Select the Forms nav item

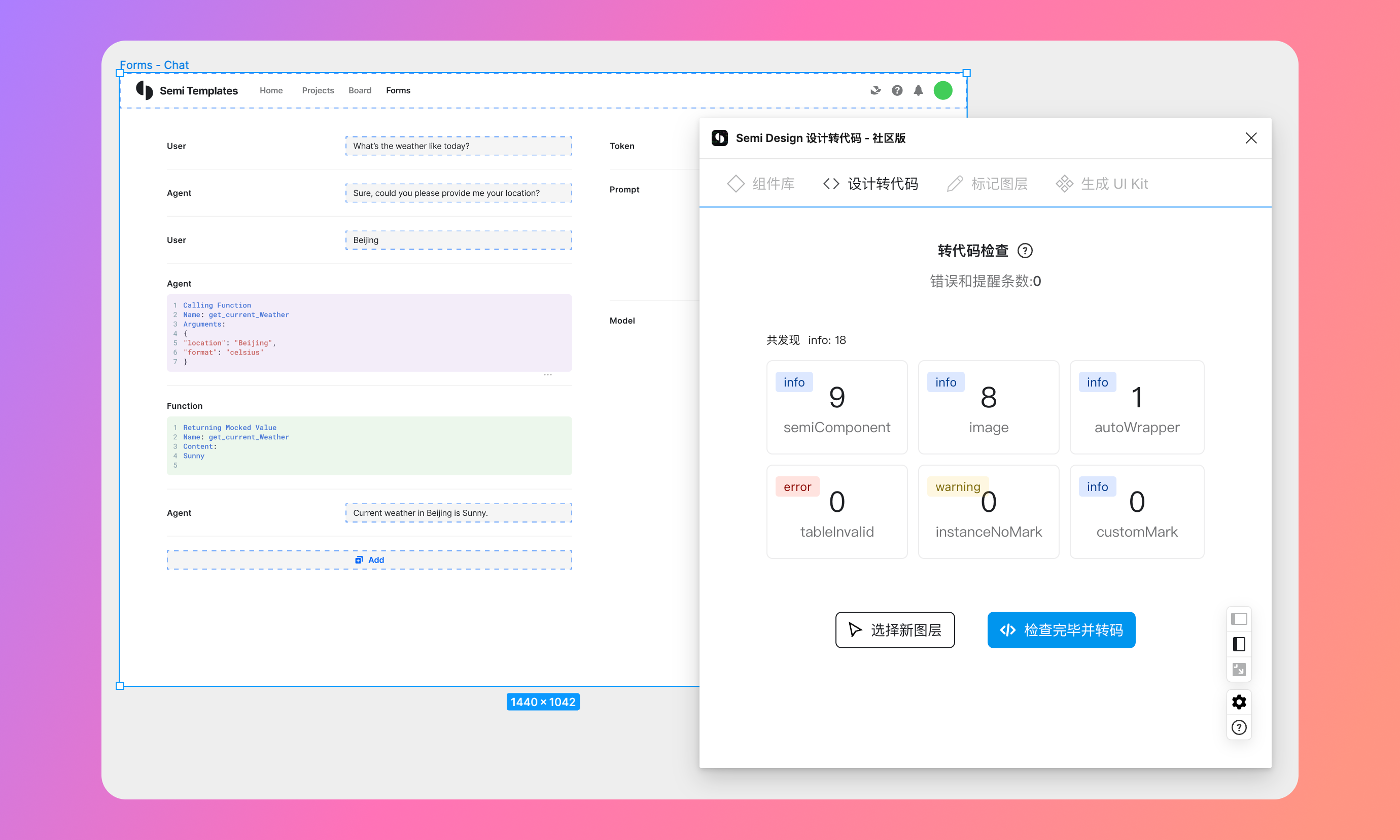click(398, 91)
